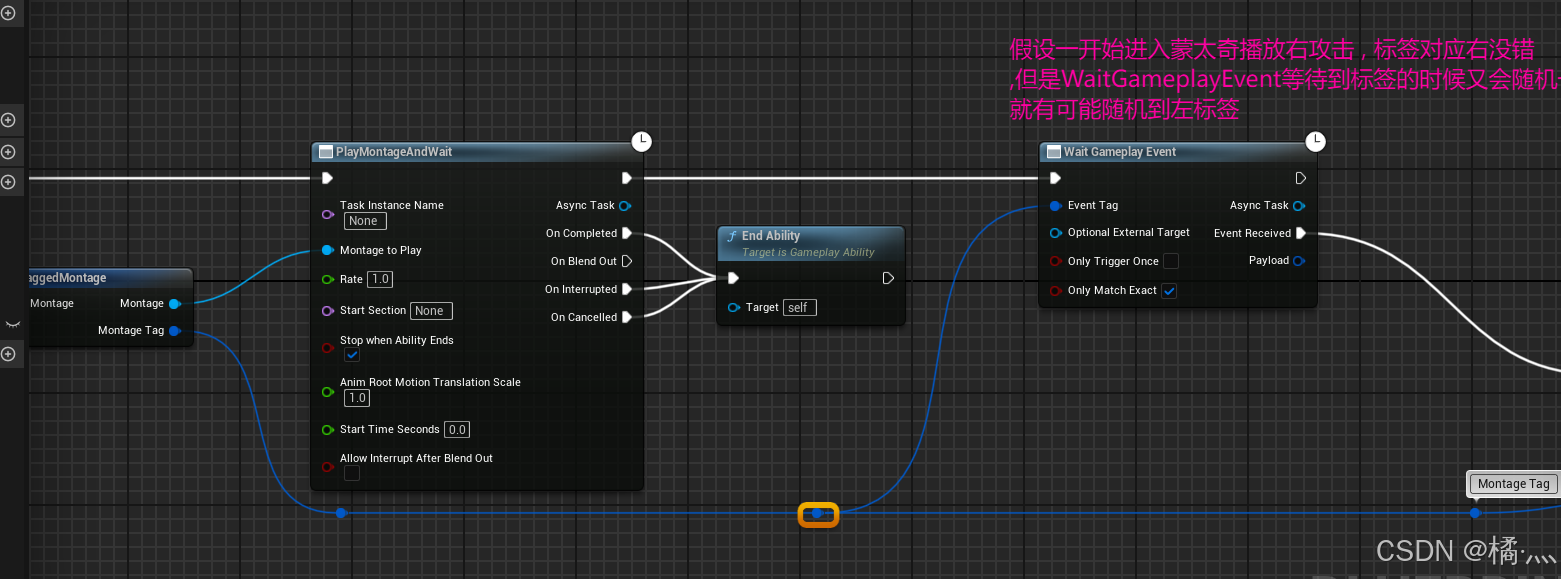Click the Task Instance Name pin
Screen dimensions: 1561x579
327,214
